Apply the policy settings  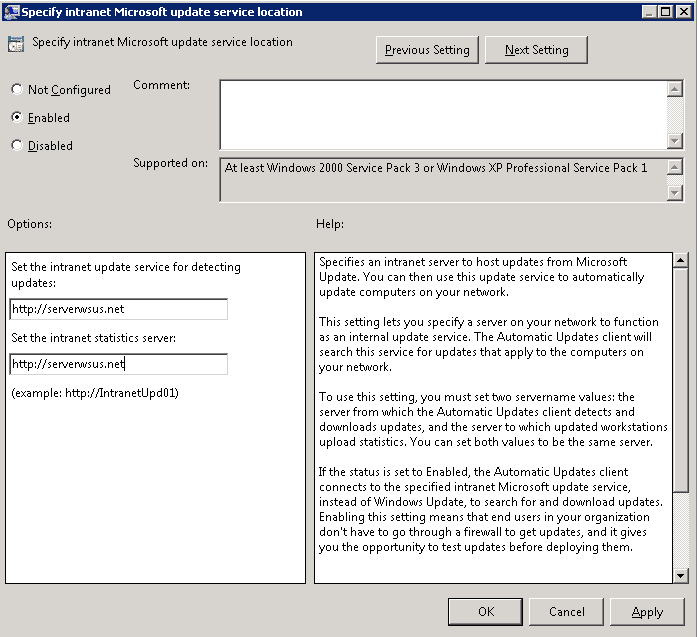647,612
